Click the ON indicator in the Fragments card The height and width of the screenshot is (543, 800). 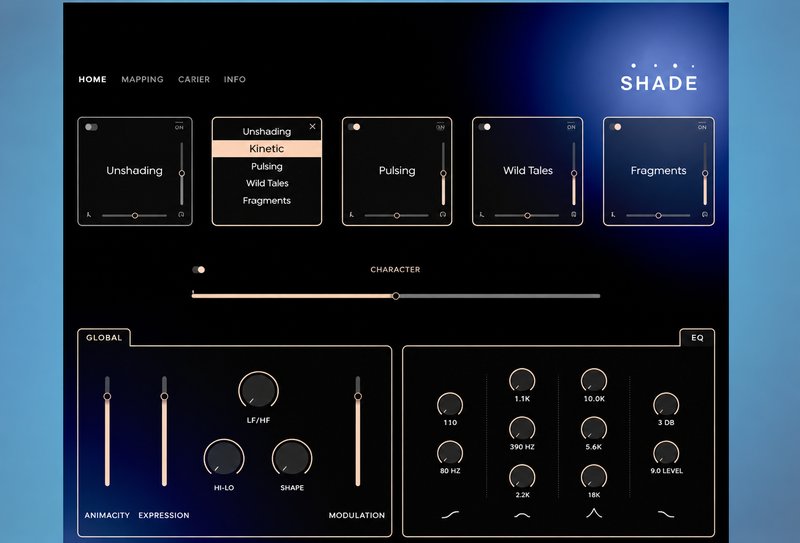click(x=702, y=126)
